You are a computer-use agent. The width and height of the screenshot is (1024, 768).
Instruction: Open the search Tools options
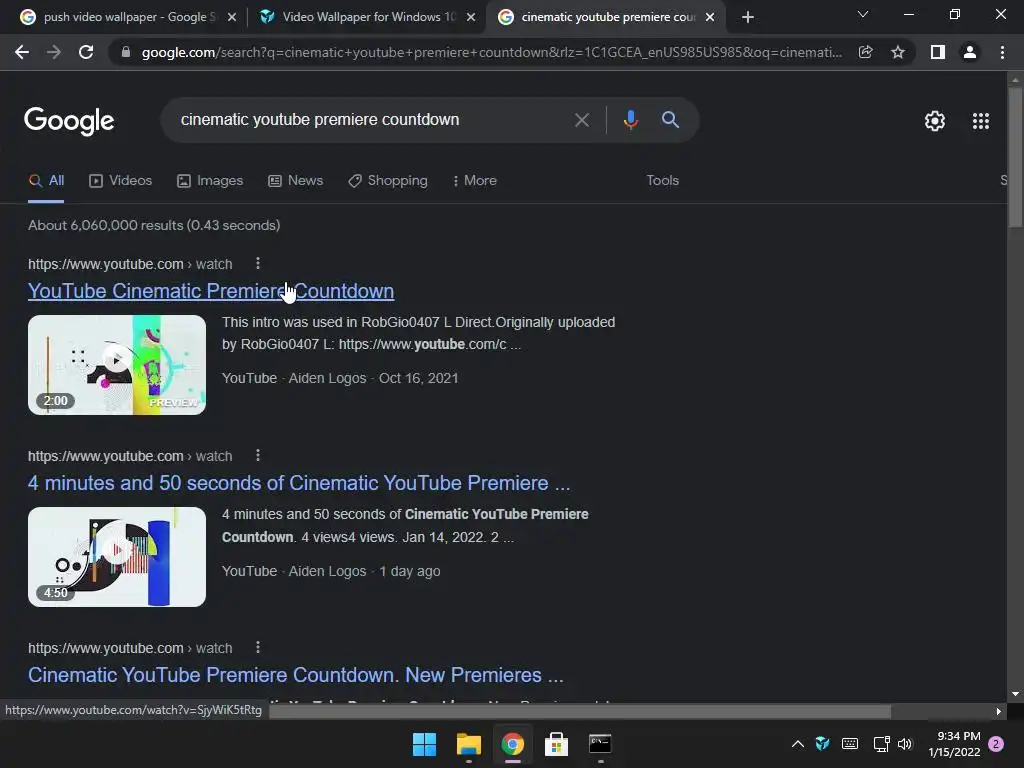pos(662,181)
